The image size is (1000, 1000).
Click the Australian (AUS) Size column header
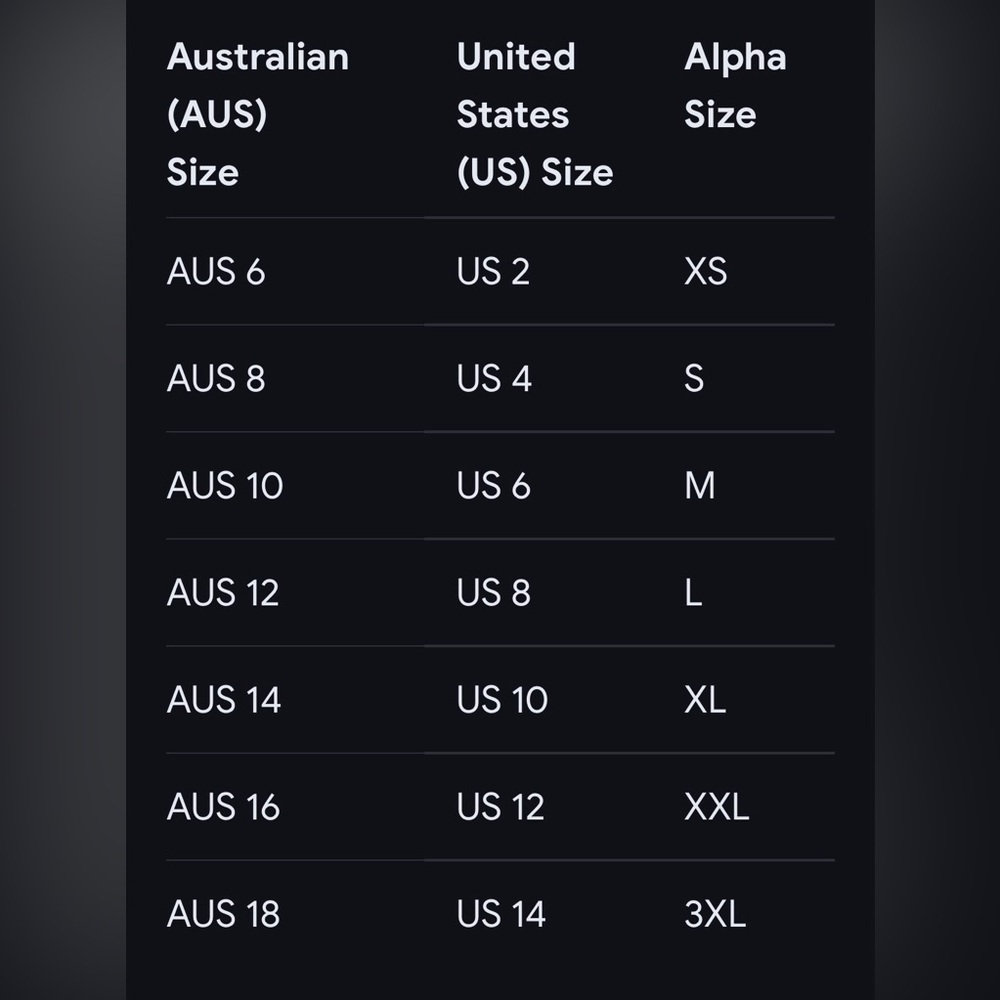pyautogui.click(x=258, y=114)
